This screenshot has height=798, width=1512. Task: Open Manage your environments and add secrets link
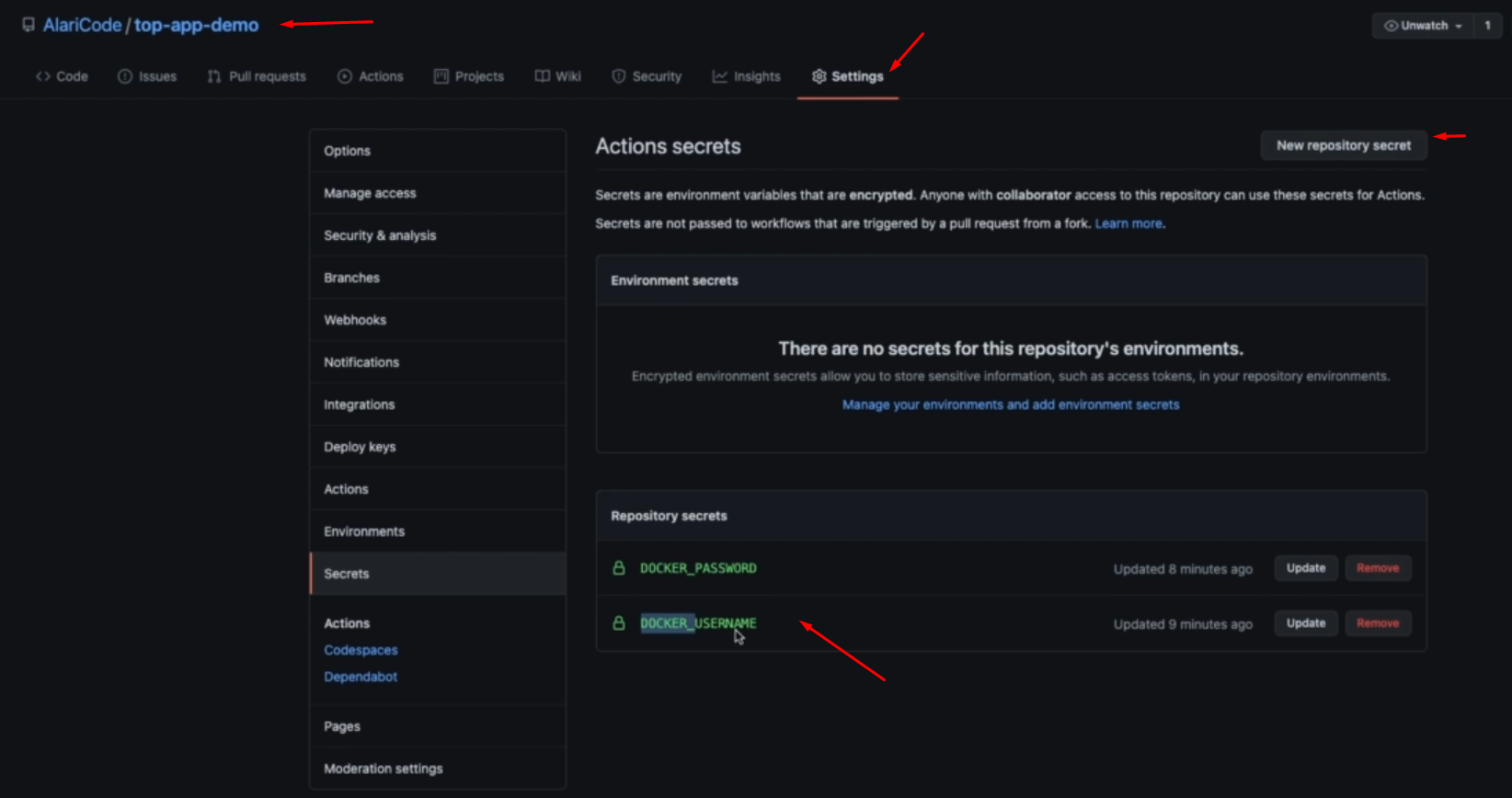[x=1011, y=405]
